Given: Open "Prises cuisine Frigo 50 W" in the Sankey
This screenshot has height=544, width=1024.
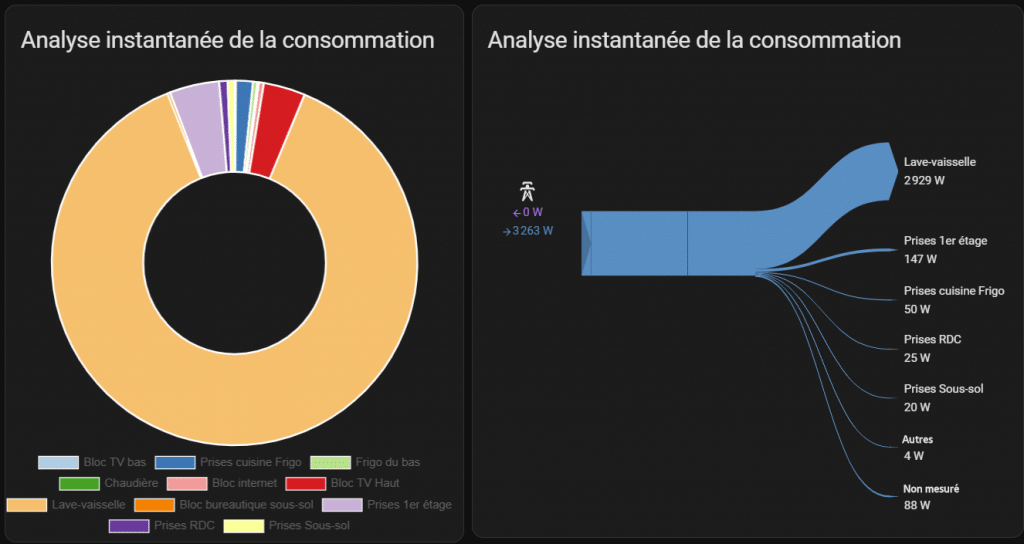Looking at the screenshot, I should [953, 299].
